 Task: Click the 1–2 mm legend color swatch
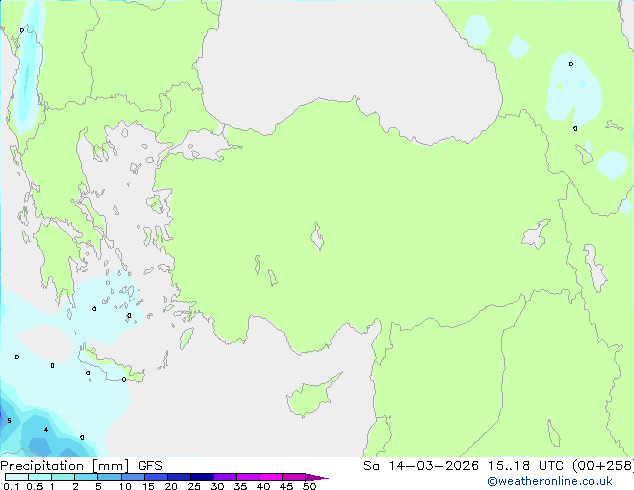(63, 477)
